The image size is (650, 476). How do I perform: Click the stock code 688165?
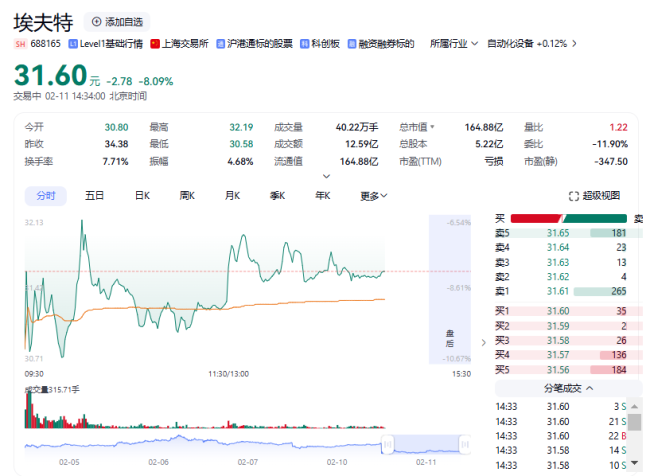click(46, 44)
